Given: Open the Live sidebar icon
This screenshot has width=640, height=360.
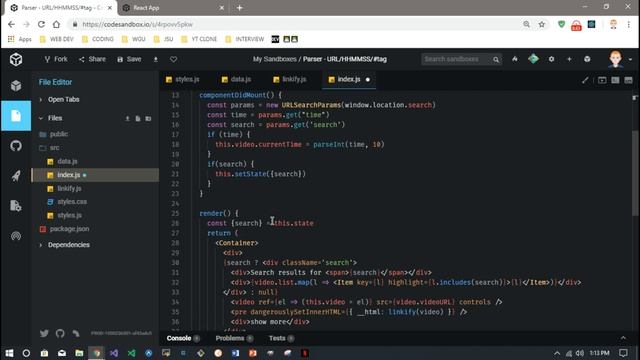Looking at the screenshot, I should click(x=16, y=236).
